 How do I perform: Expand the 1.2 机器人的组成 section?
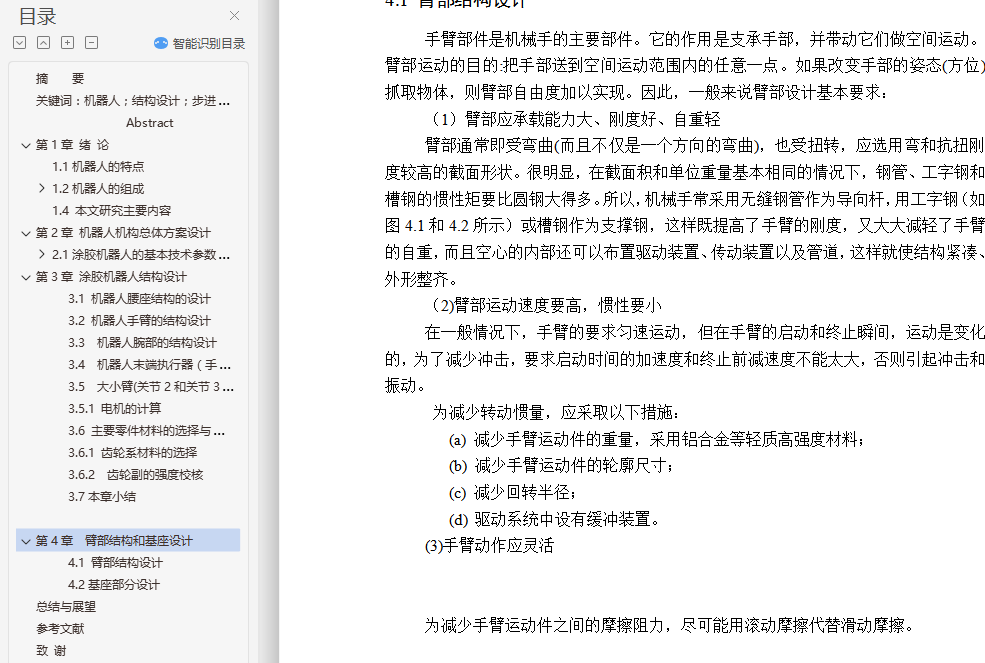coord(41,188)
